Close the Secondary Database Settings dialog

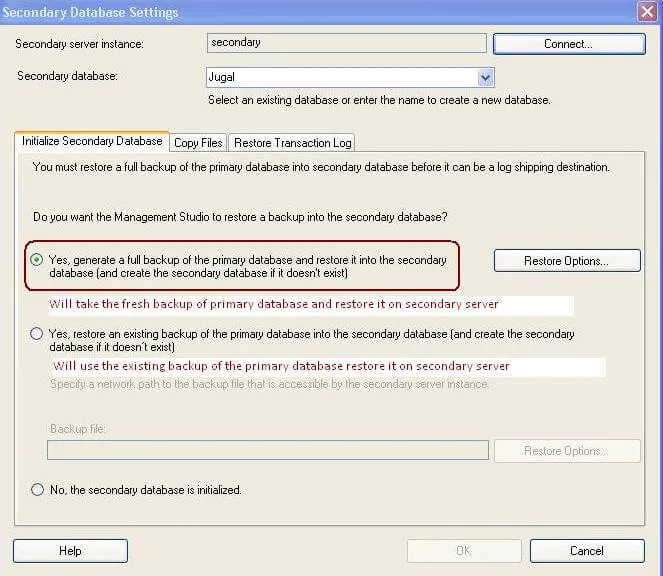(x=647, y=11)
